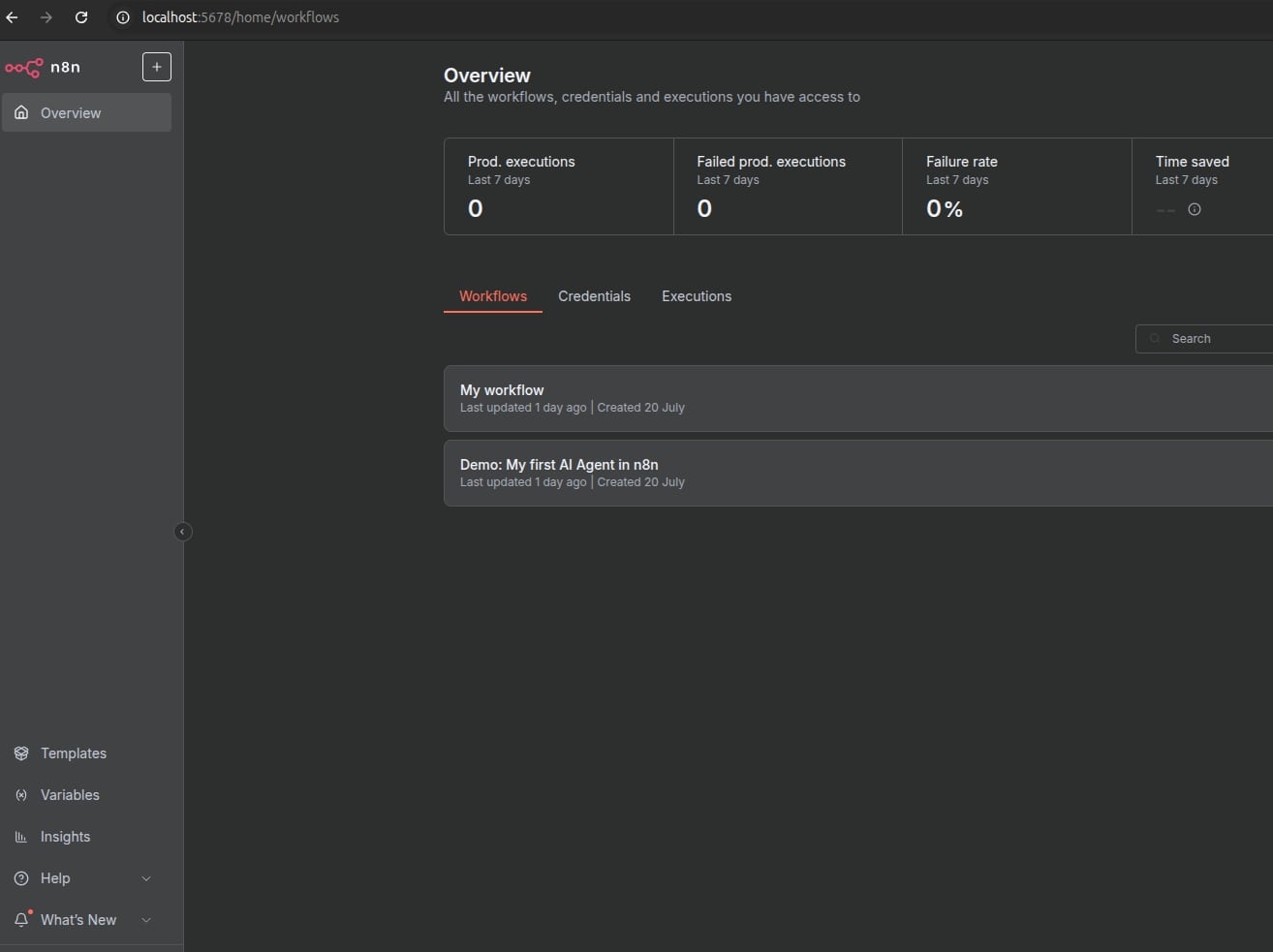Collapse the sidebar with the arrow handle
The image size is (1273, 952).
(x=182, y=532)
